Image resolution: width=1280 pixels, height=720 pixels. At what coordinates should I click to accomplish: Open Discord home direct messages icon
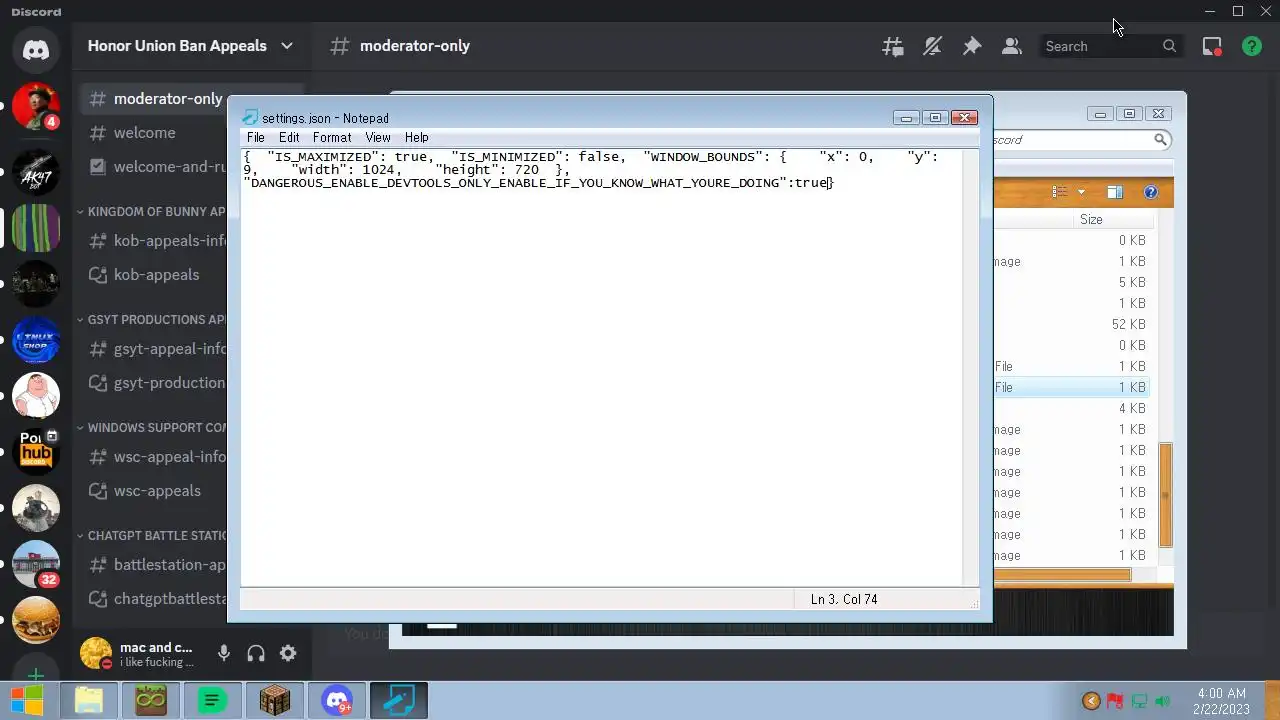36,49
